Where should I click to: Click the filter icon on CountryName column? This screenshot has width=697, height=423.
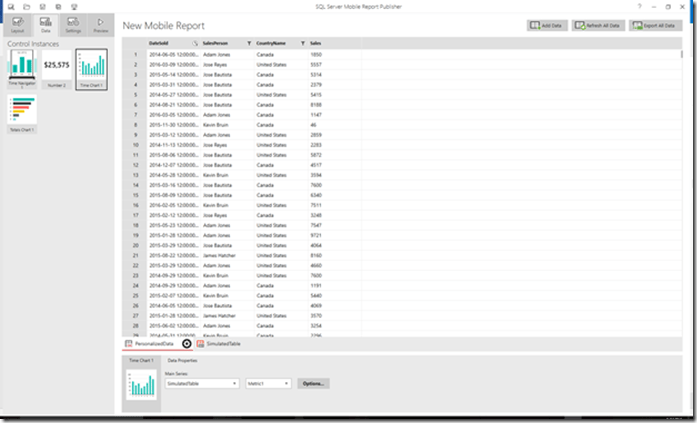point(302,43)
